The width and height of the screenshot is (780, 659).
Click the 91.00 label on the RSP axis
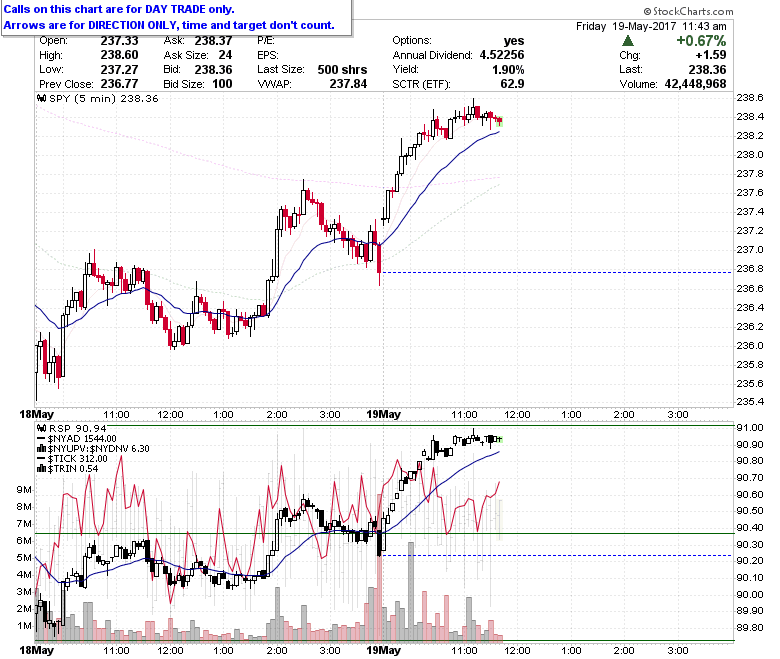click(x=750, y=428)
